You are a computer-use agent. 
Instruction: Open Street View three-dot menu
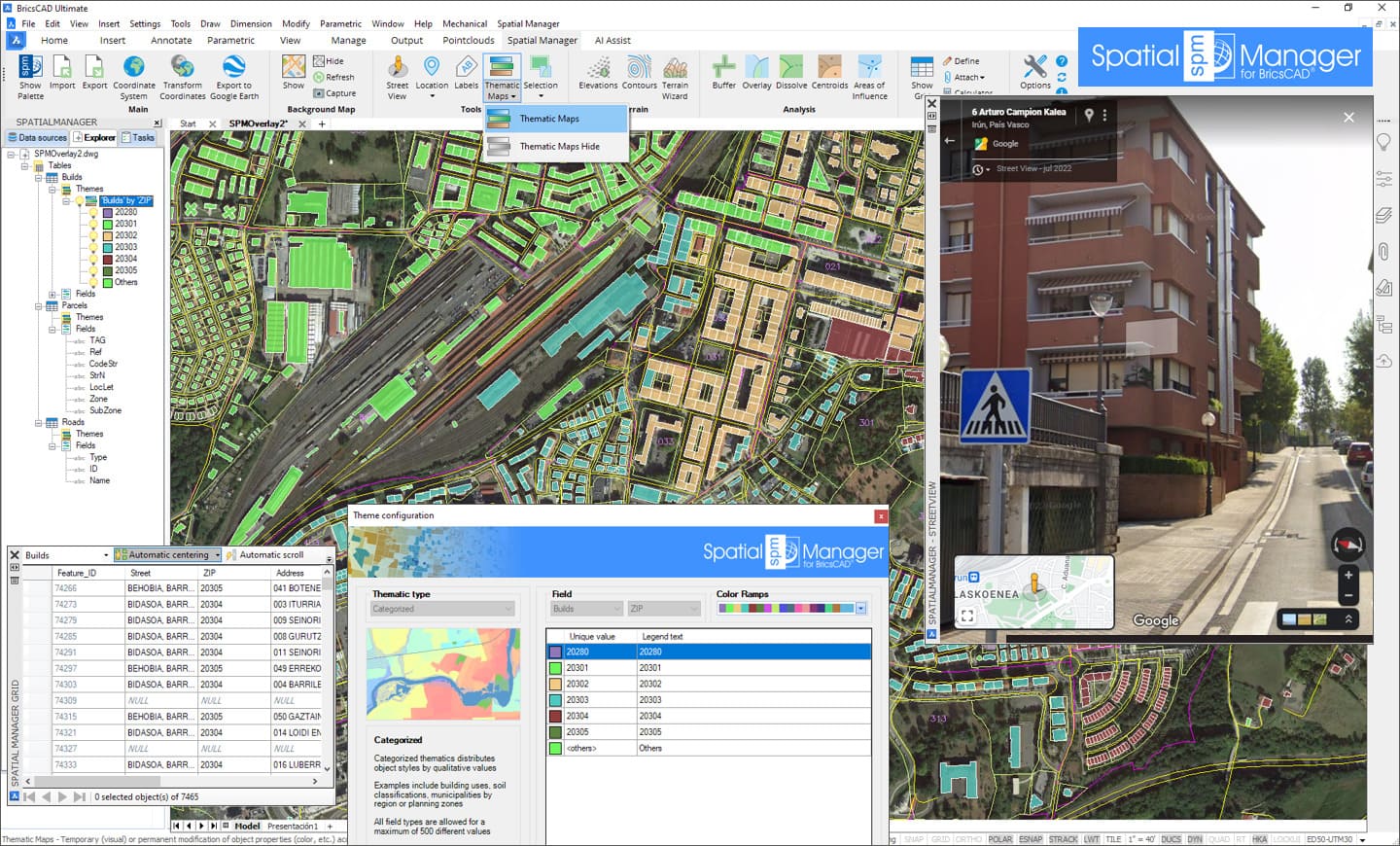tap(1104, 115)
